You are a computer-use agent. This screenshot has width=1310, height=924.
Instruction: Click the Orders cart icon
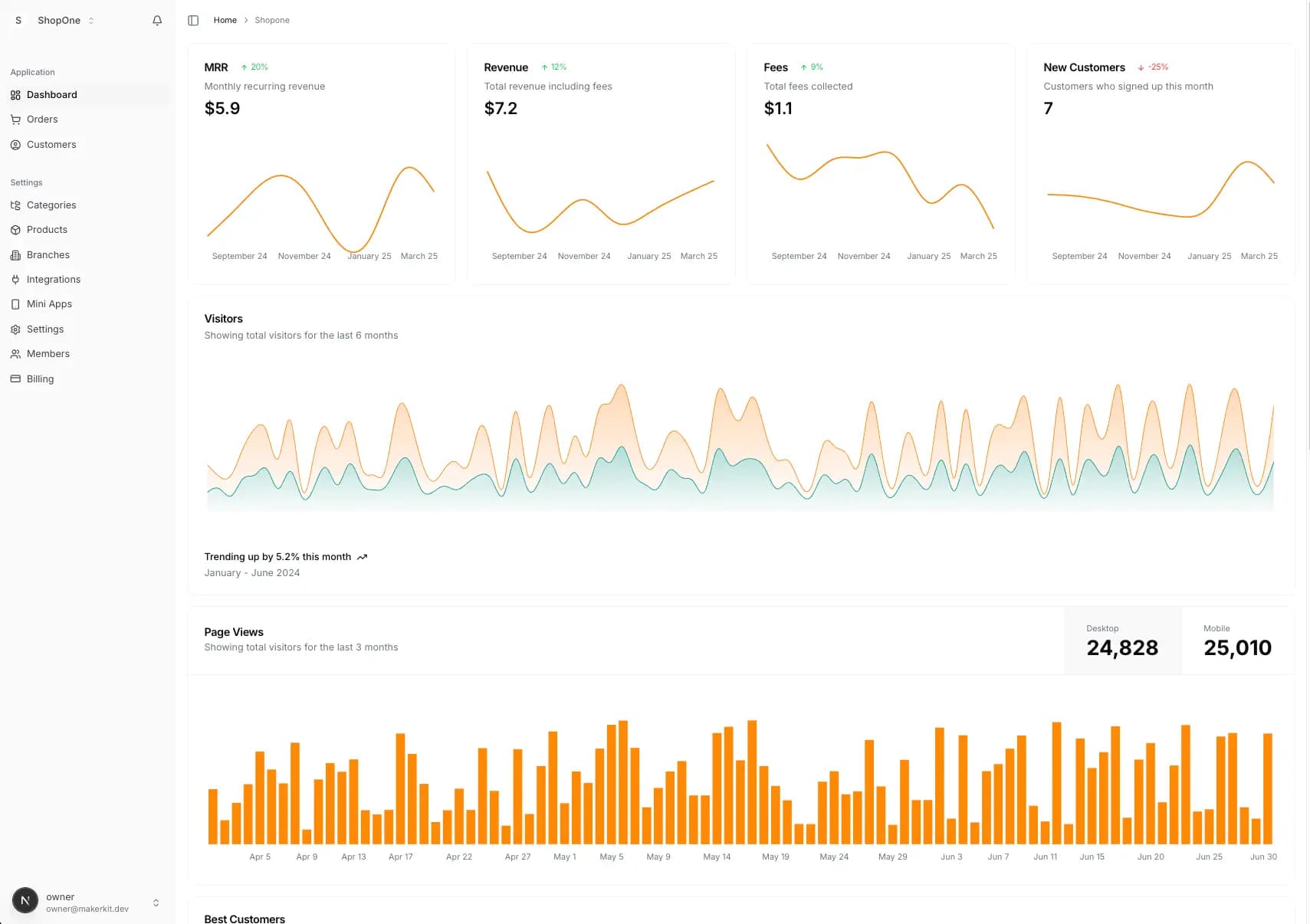pyautogui.click(x=15, y=120)
